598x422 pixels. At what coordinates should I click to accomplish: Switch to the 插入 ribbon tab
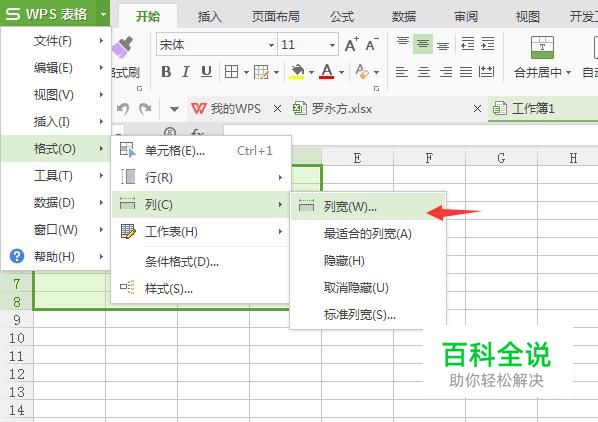(209, 16)
